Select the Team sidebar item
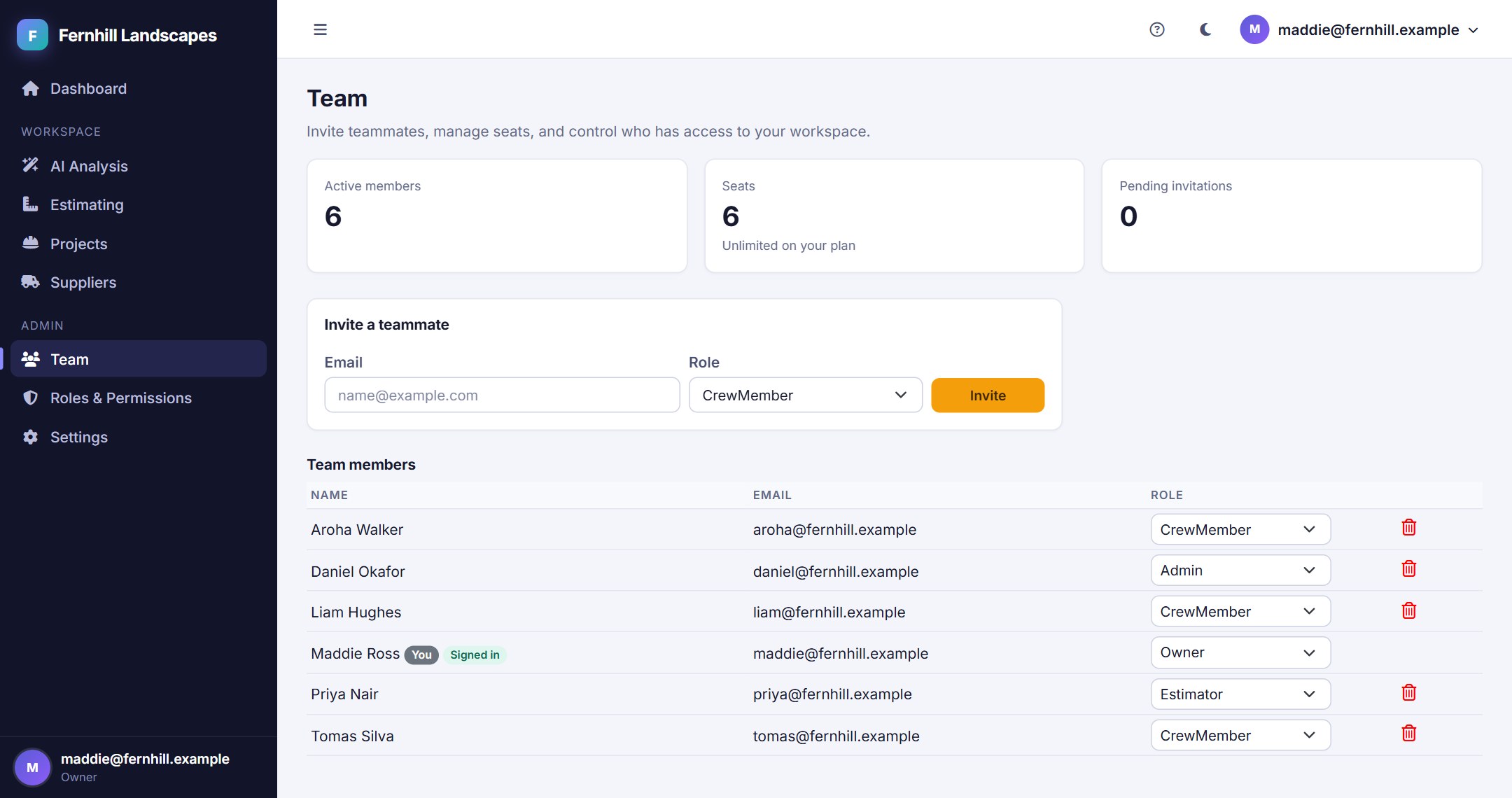Screen dimensions: 1512x798 pos(139,359)
